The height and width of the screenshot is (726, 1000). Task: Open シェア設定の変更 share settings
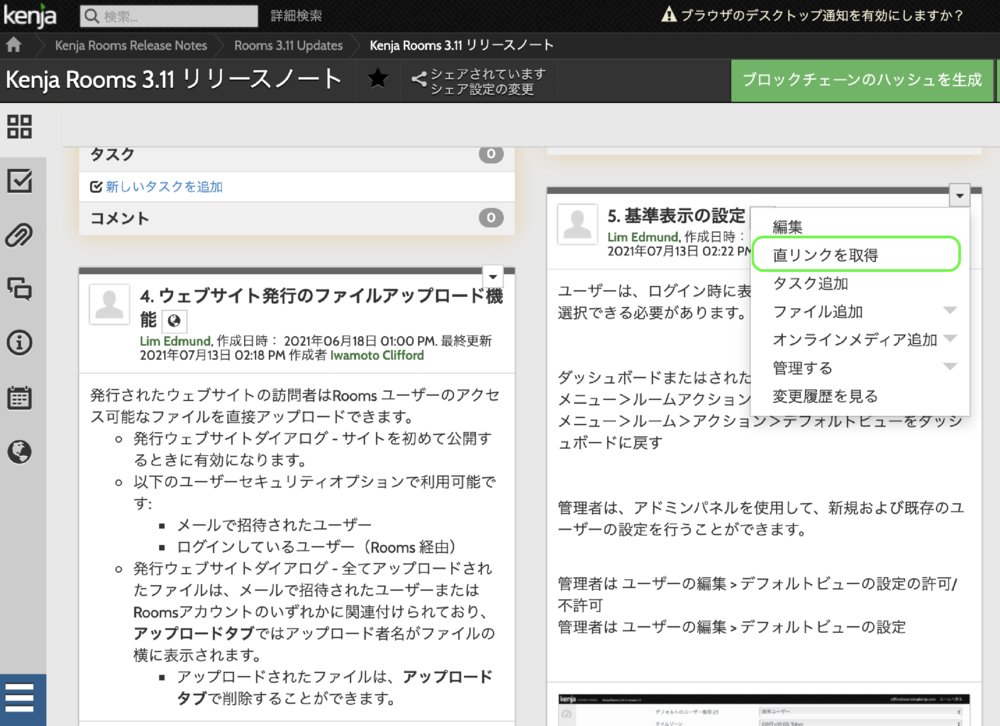pyautogui.click(x=482, y=89)
